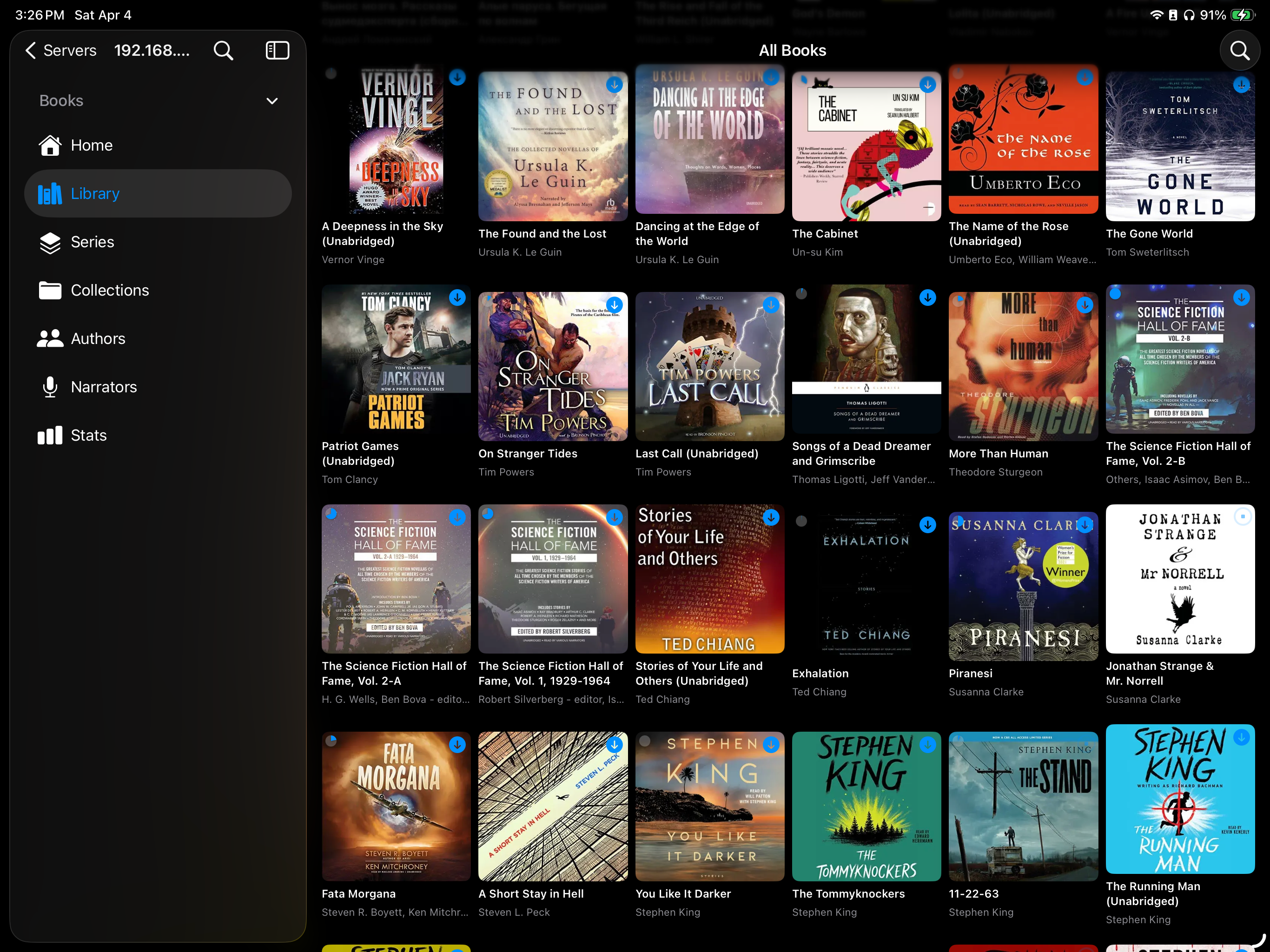This screenshot has height=952, width=1270.
Task: Select author text Steven L. Peck
Action: (514, 912)
